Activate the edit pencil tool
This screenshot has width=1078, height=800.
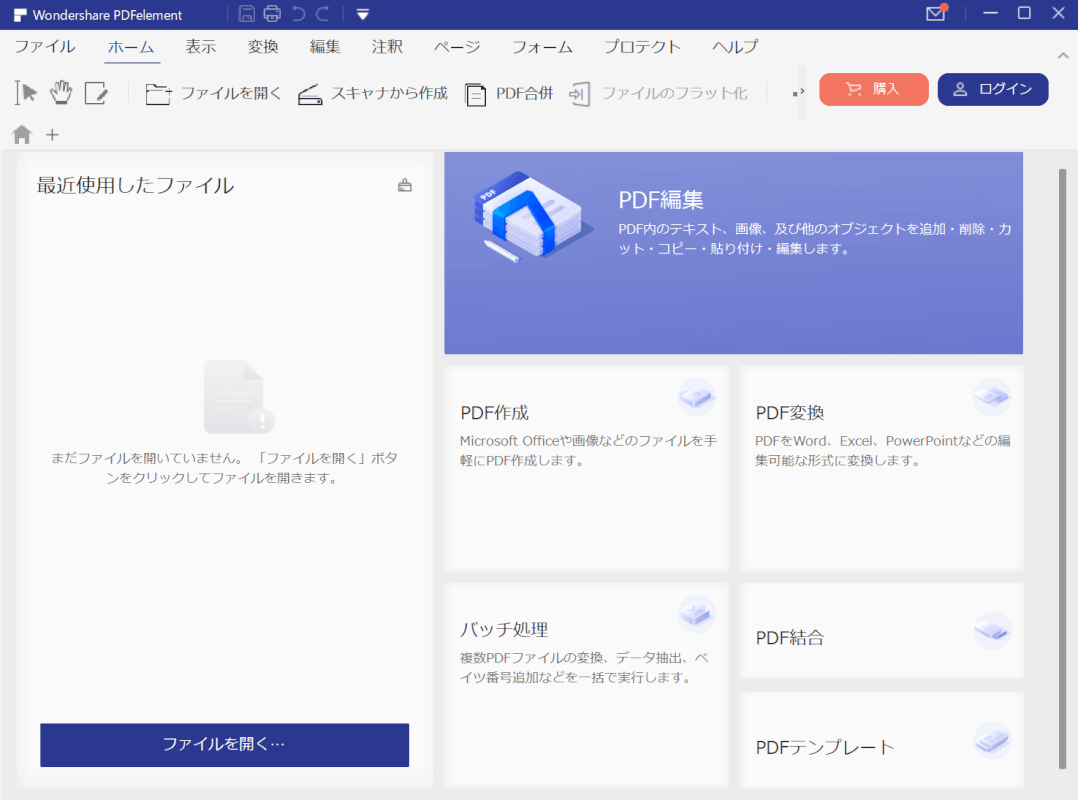click(x=97, y=91)
